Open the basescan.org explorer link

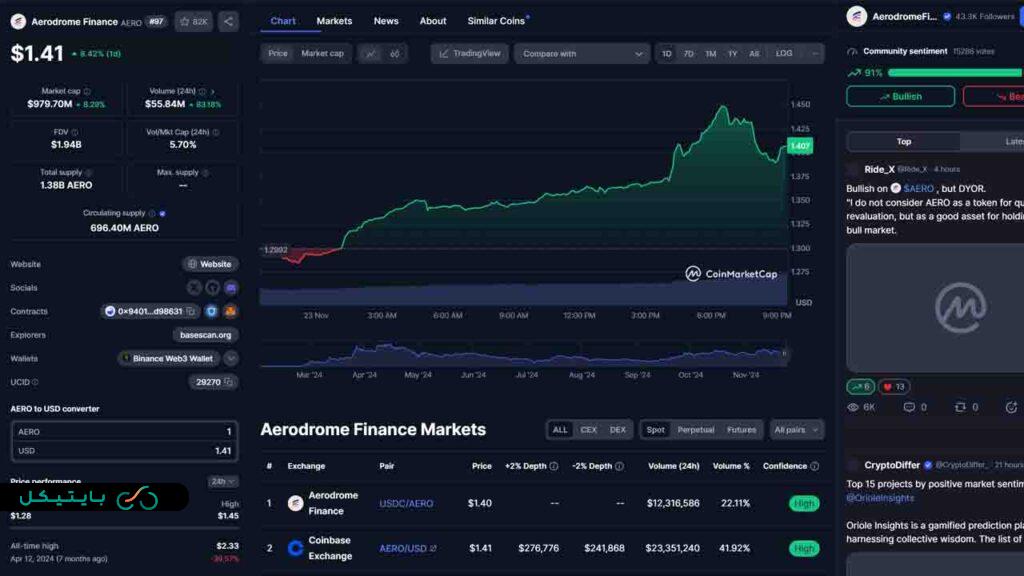(205, 335)
